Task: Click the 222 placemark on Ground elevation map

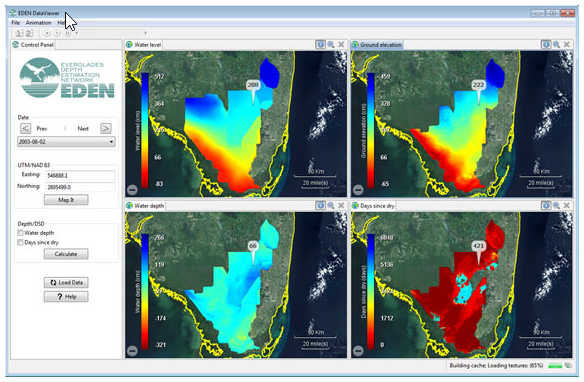Action: [478, 85]
